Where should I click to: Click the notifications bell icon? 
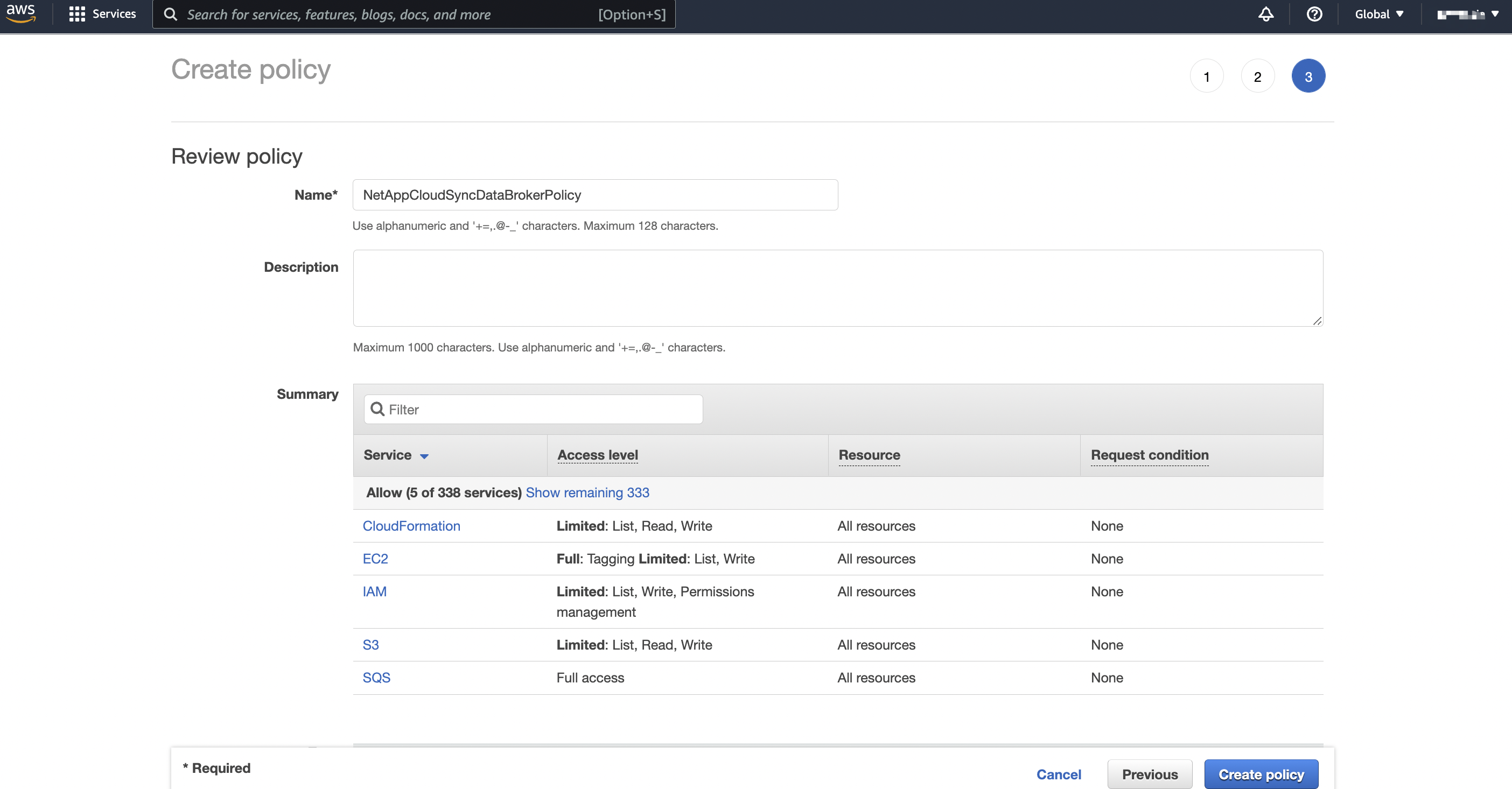[1265, 14]
